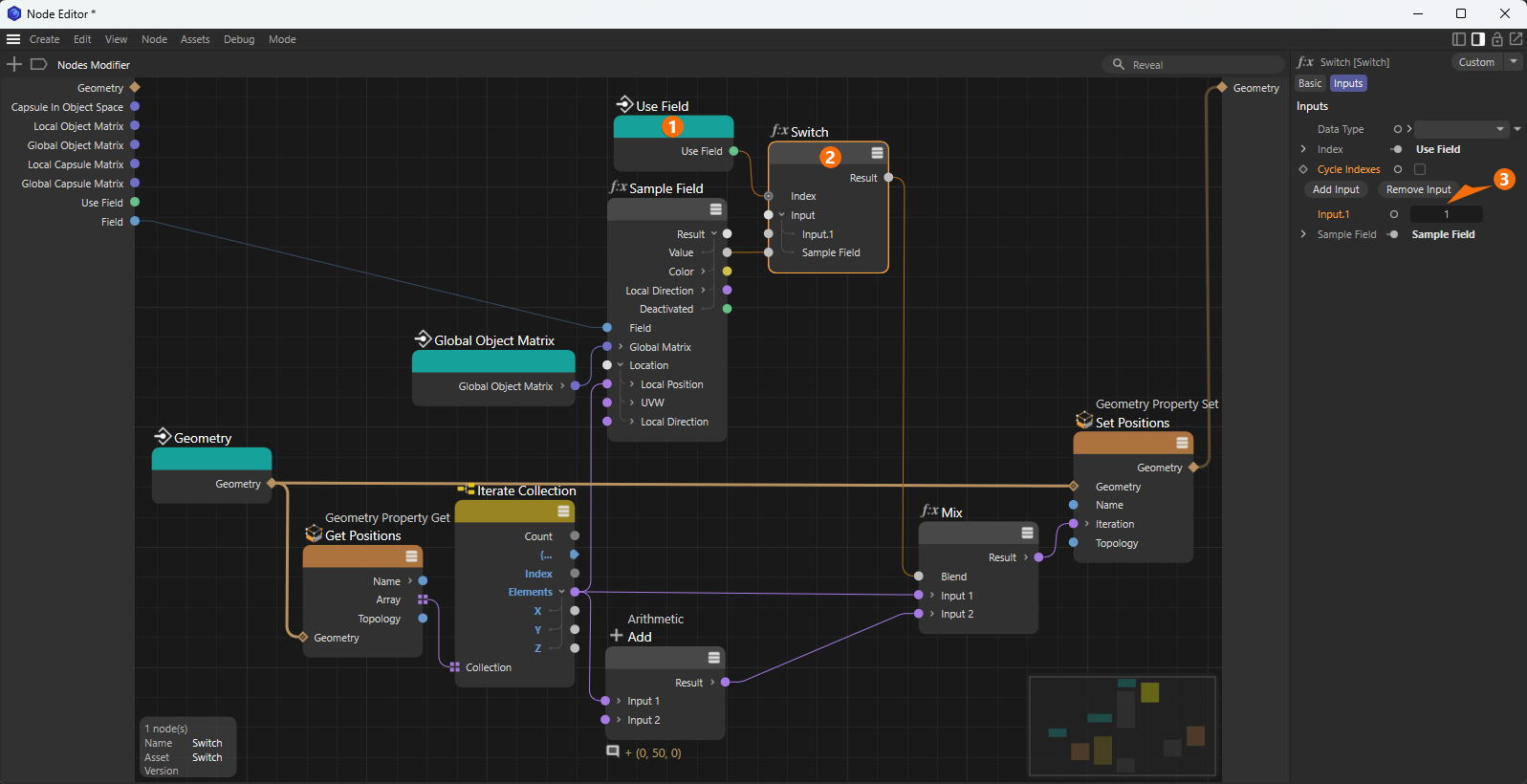1527x784 pixels.
Task: Click the Input.1 port circle toggle
Action: (1394, 214)
